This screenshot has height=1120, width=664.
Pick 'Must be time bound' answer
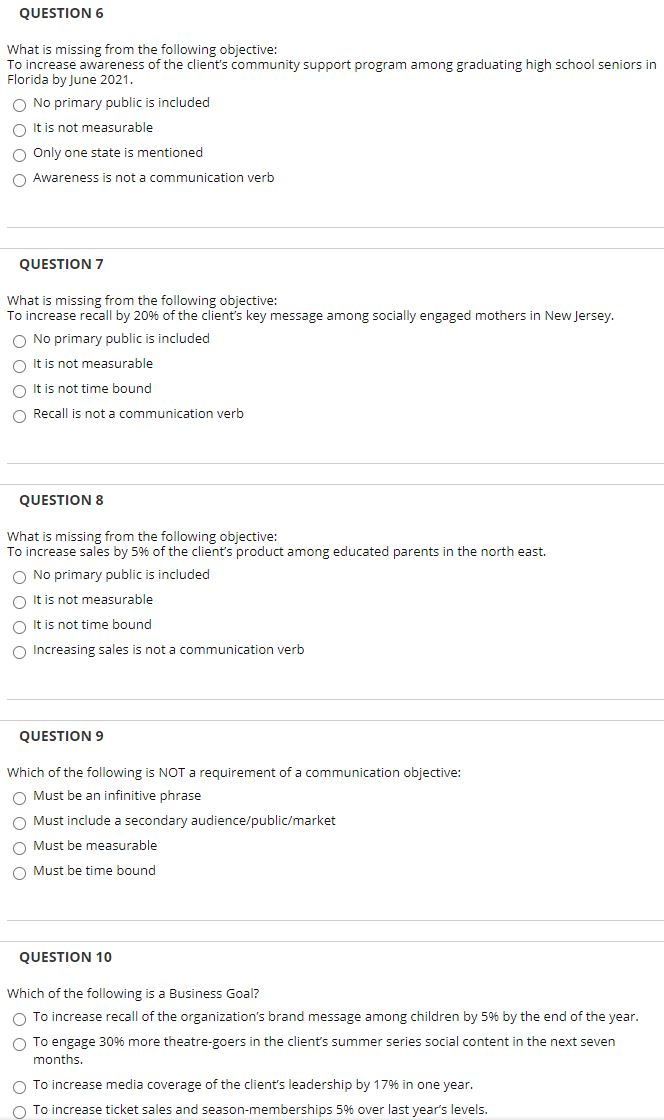20,872
